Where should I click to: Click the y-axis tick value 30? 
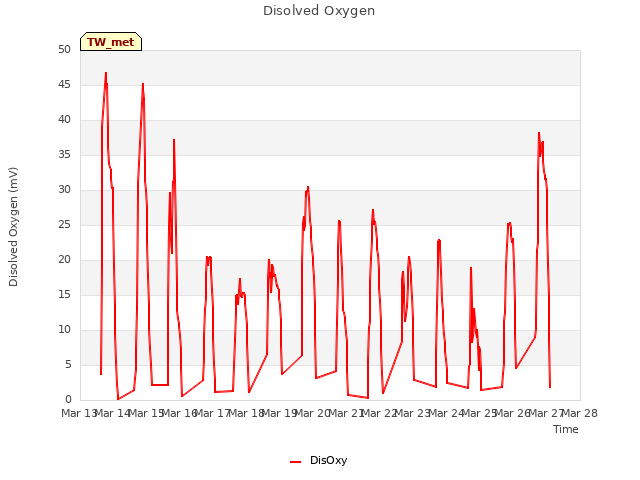point(64,189)
